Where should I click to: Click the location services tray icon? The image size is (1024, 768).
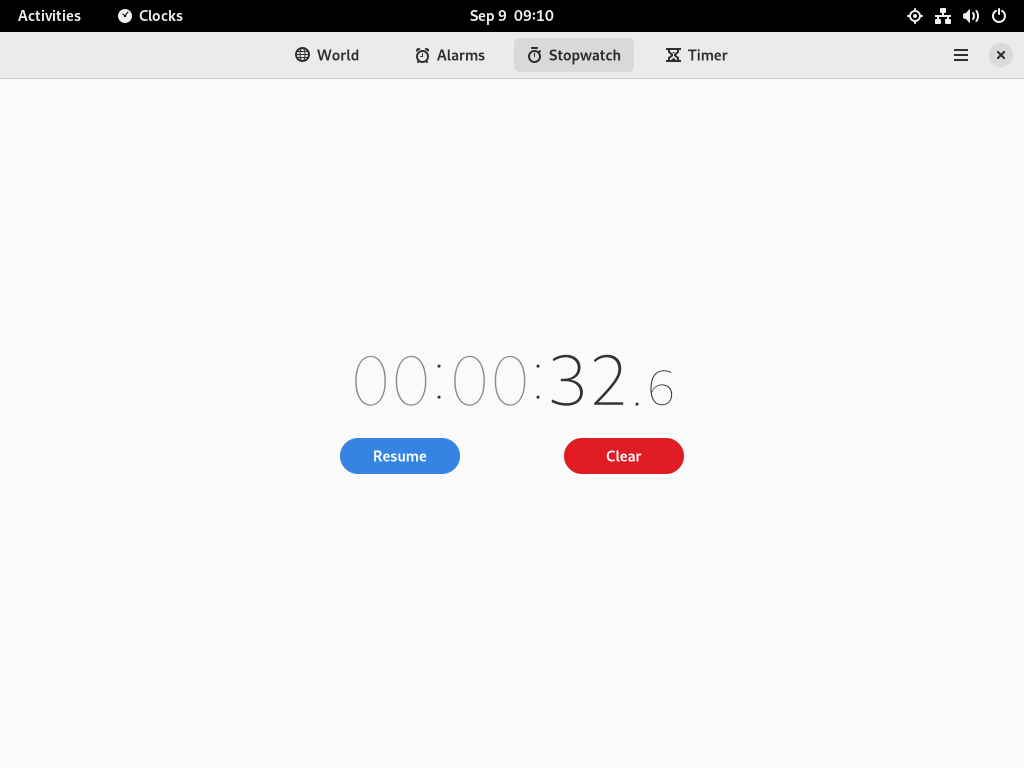(x=915, y=16)
